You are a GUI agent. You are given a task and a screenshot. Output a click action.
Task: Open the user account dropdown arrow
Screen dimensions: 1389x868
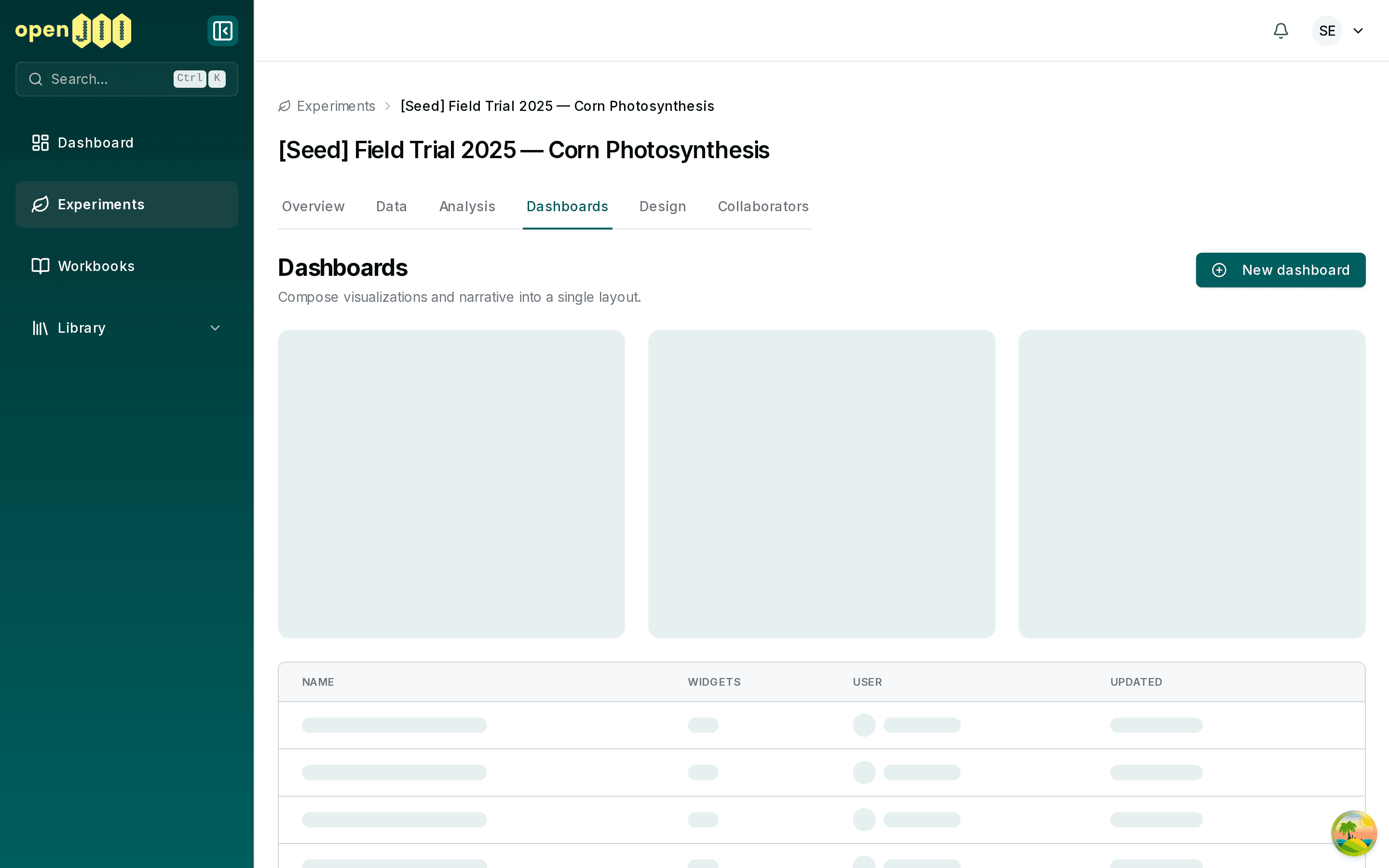click(x=1358, y=31)
